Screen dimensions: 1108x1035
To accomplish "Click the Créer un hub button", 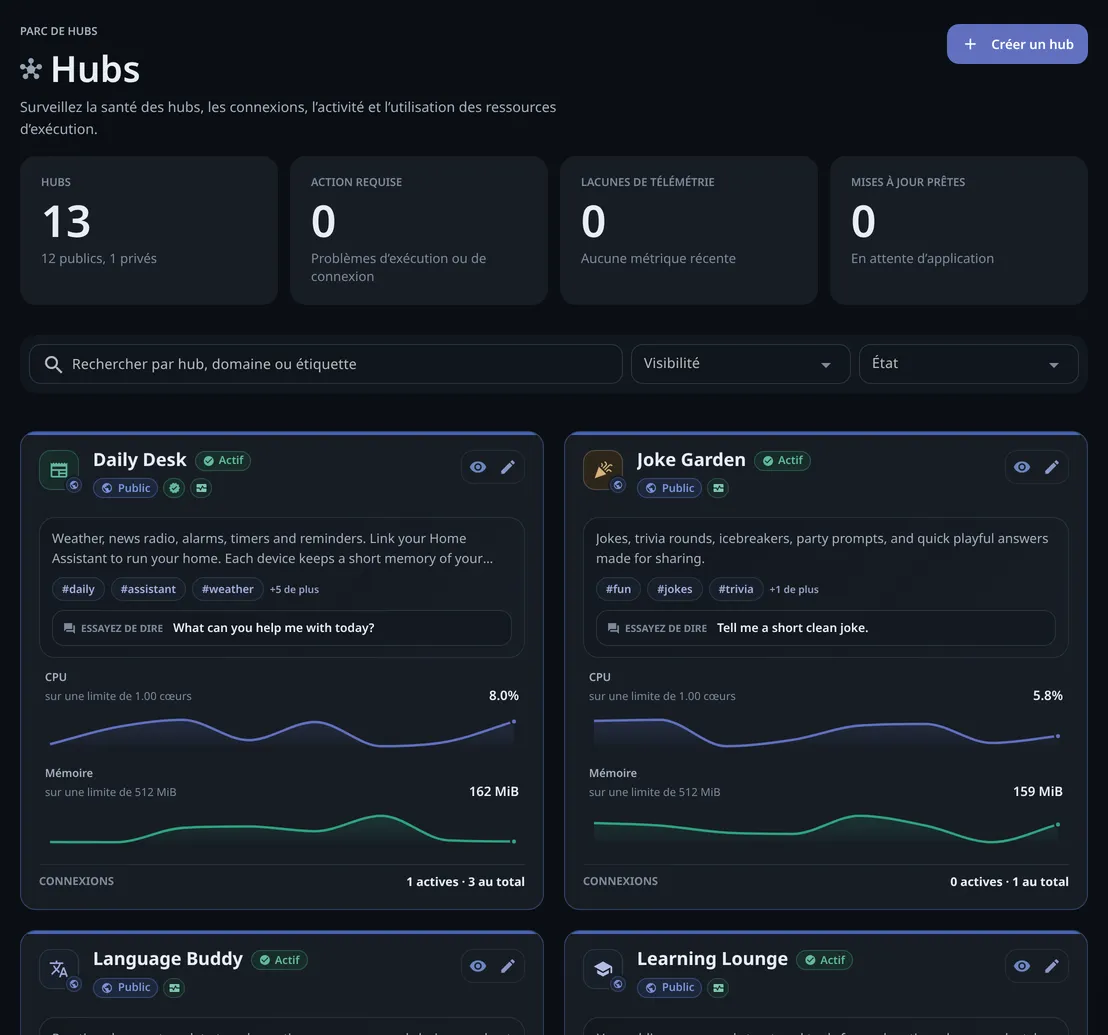I will (1017, 44).
